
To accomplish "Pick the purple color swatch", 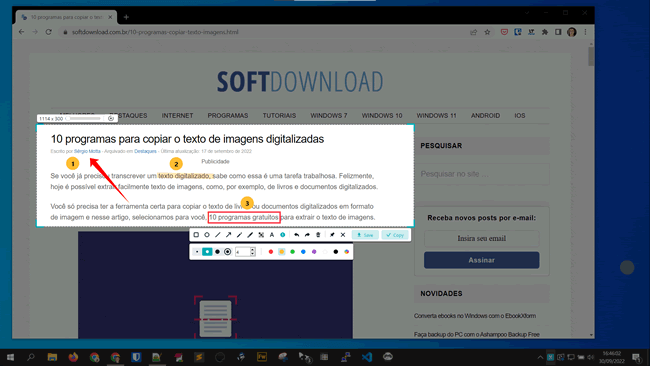I will [314, 252].
